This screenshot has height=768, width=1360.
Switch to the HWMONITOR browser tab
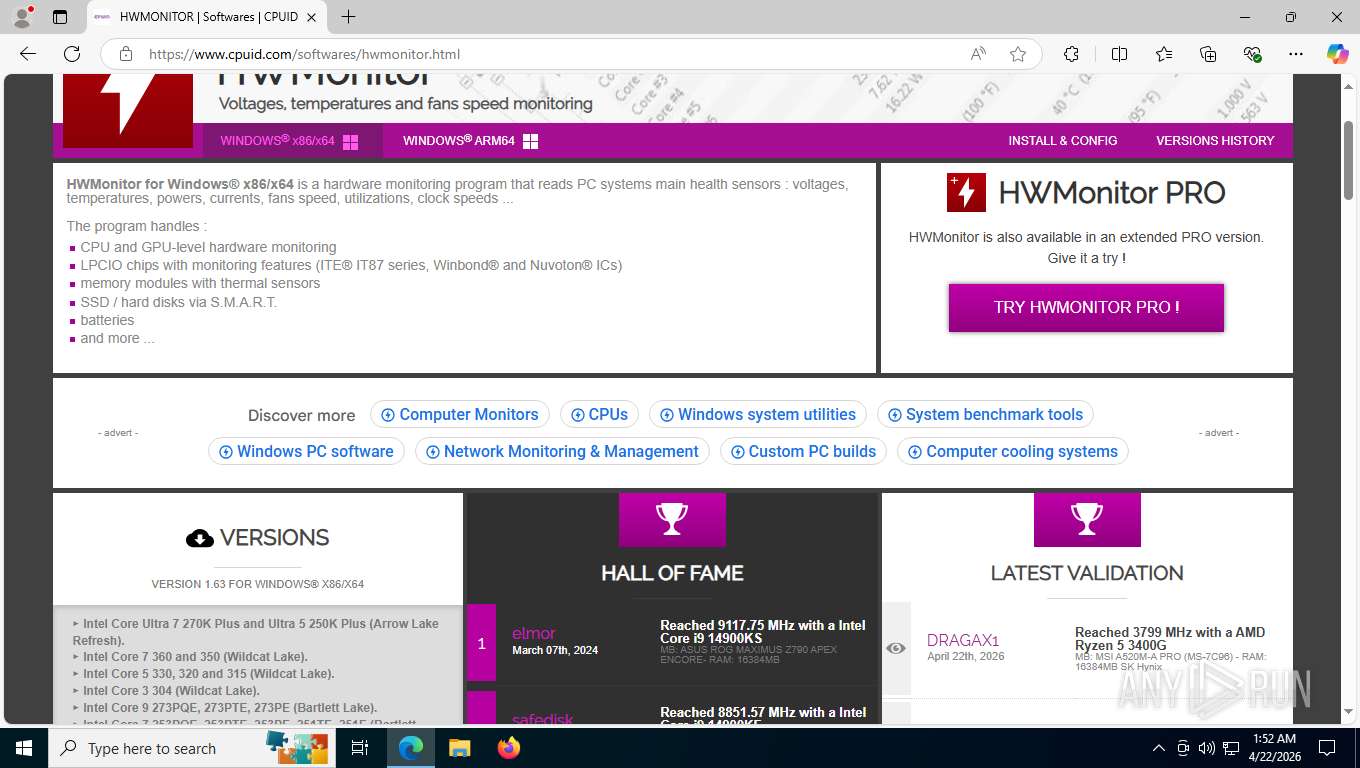click(x=207, y=17)
